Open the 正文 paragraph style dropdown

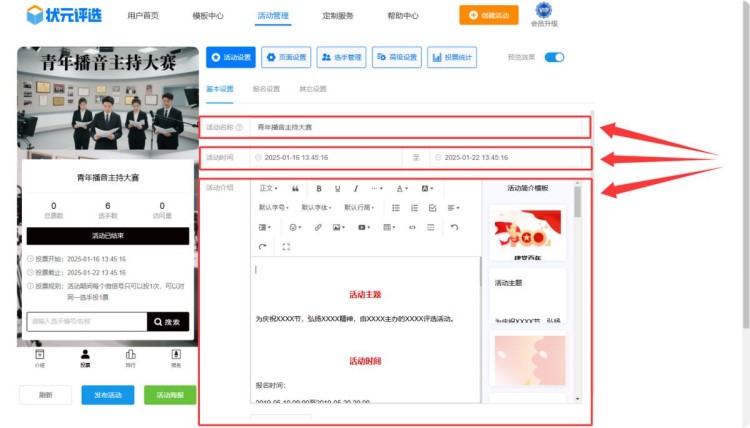tap(268, 188)
